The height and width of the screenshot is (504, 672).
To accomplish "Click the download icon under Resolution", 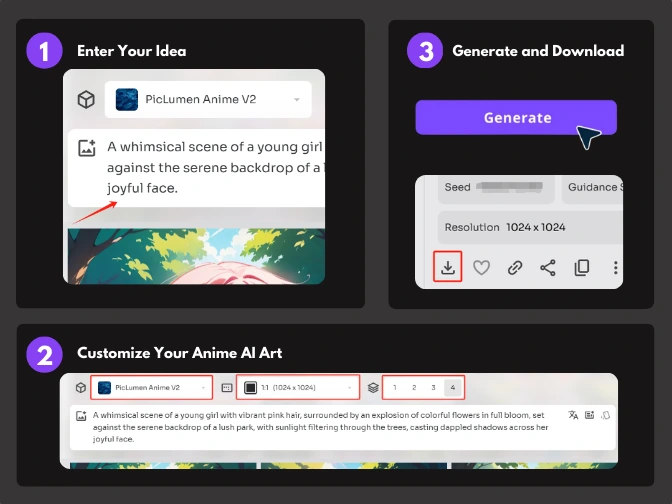I will [448, 267].
